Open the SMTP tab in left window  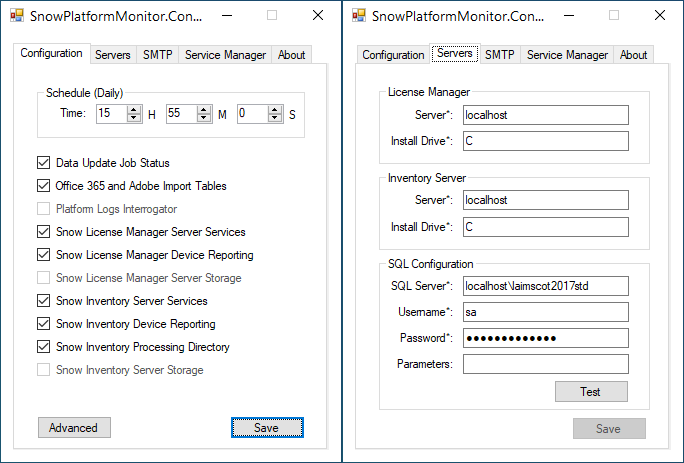point(157,55)
